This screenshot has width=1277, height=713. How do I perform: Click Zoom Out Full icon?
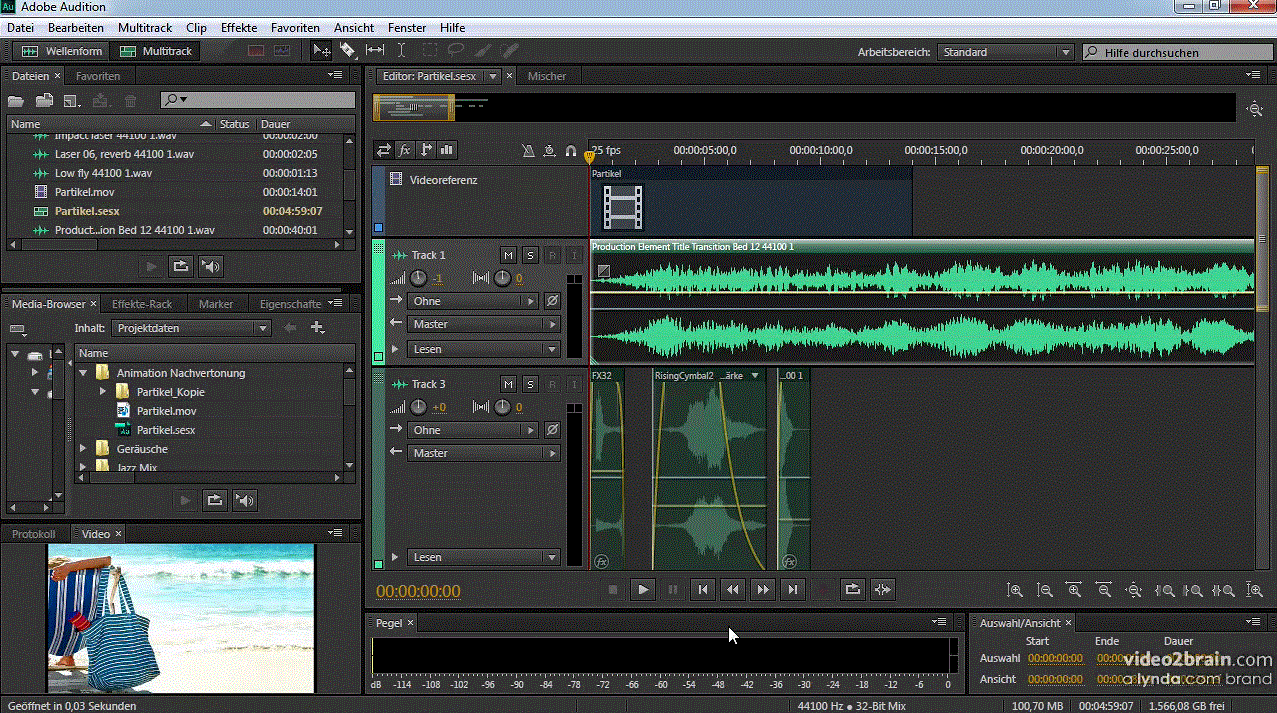pyautogui.click(x=1134, y=591)
